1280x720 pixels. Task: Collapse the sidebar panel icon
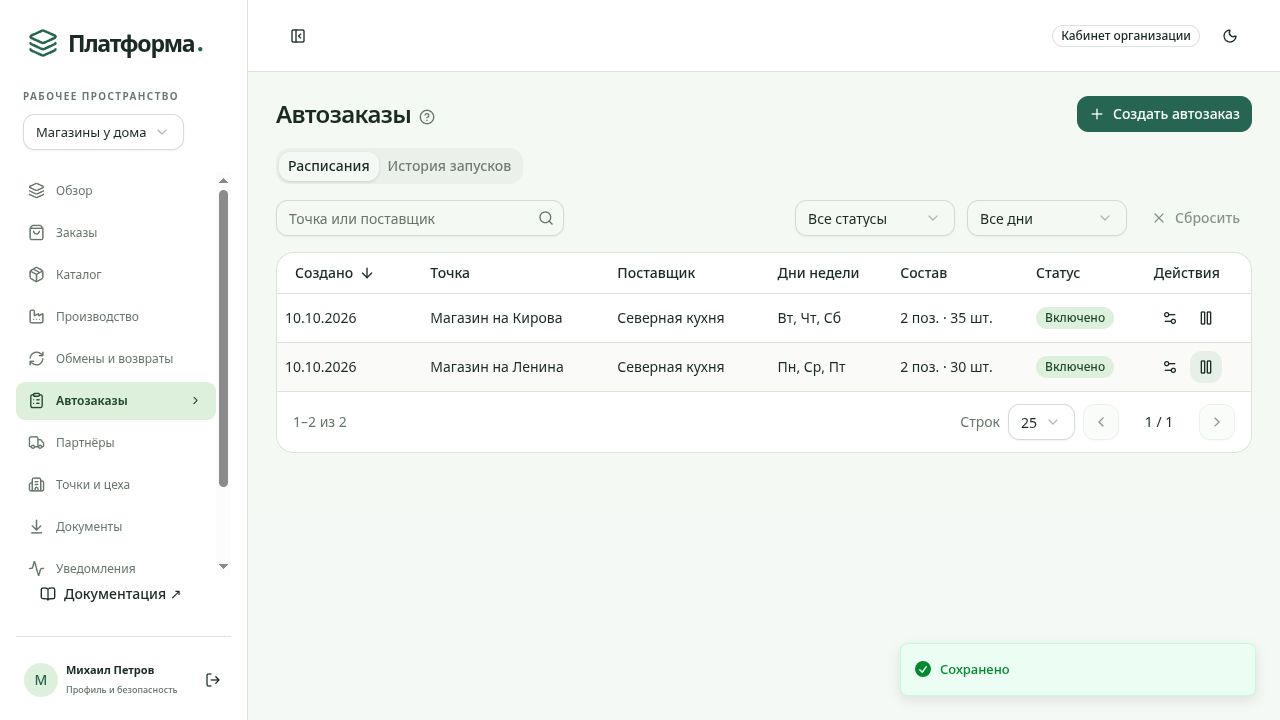pyautogui.click(x=298, y=36)
